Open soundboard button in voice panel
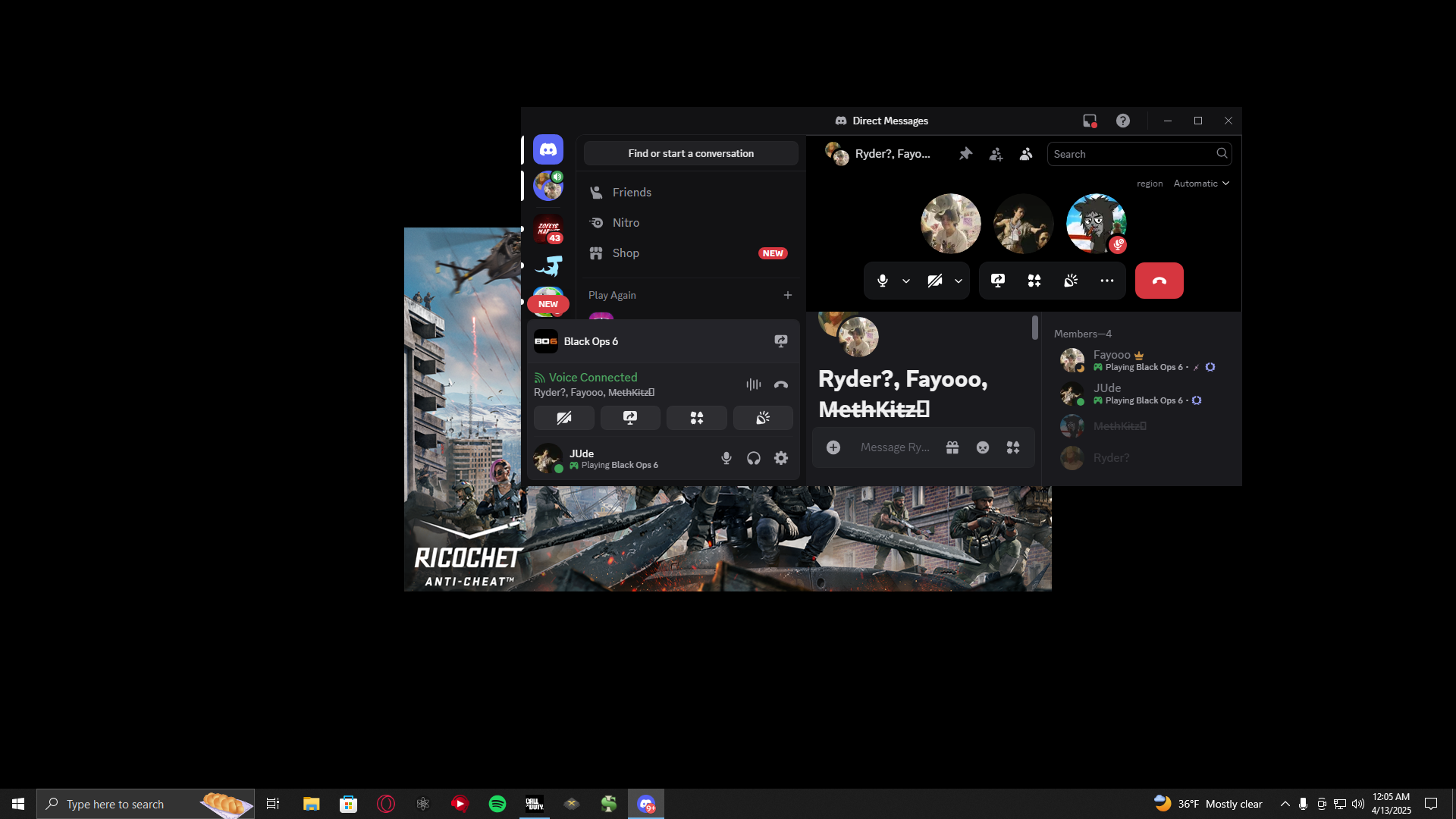Screen dimensions: 1456x819 (763, 418)
